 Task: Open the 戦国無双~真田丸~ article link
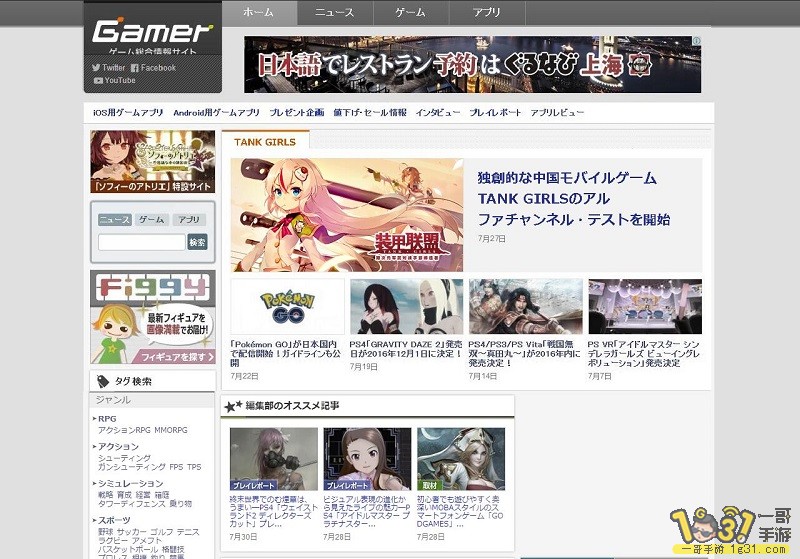click(x=524, y=353)
